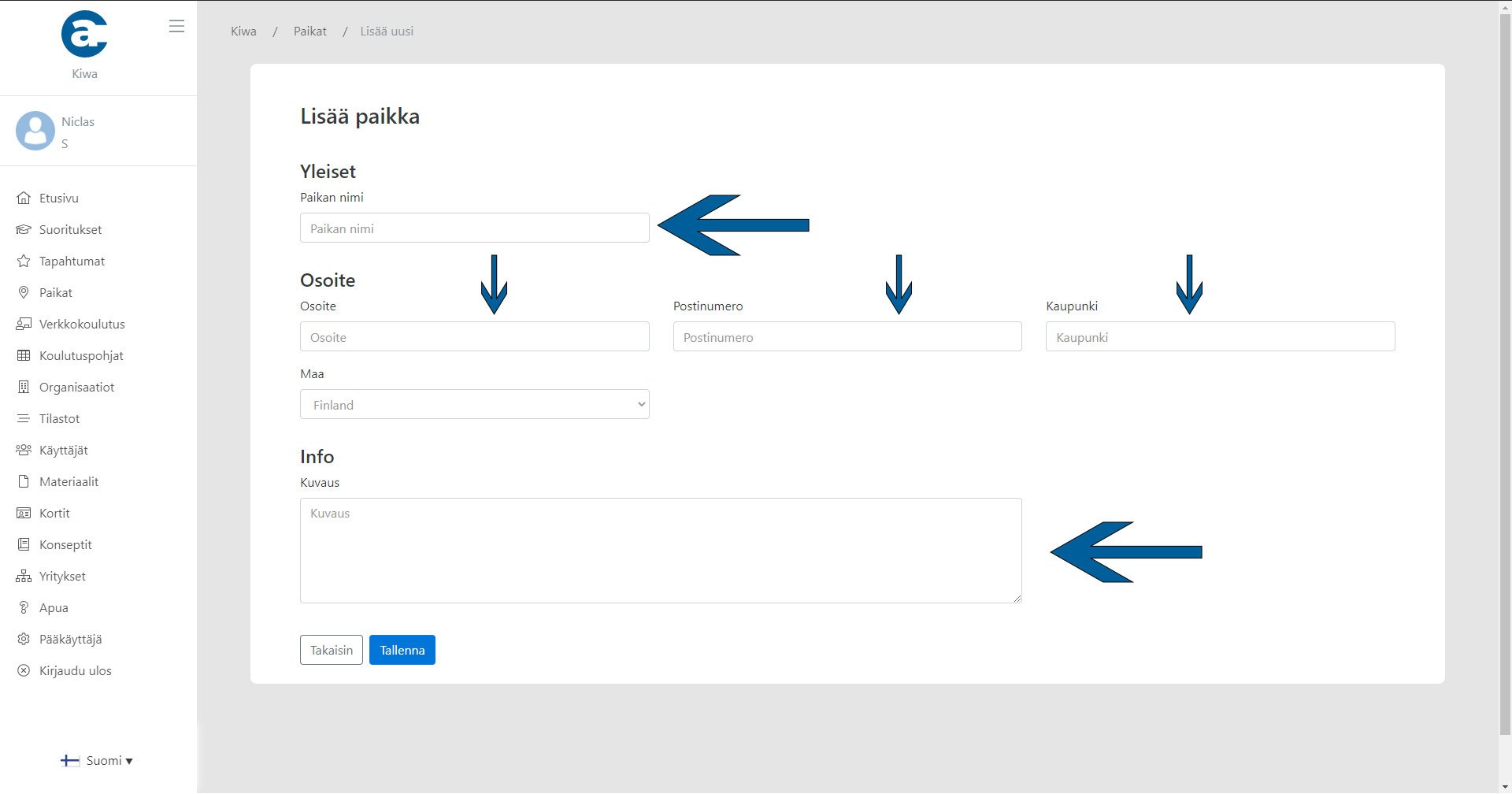The image size is (1512, 794).
Task: Go to Käyttäjät in the sidebar
Action: click(x=63, y=451)
